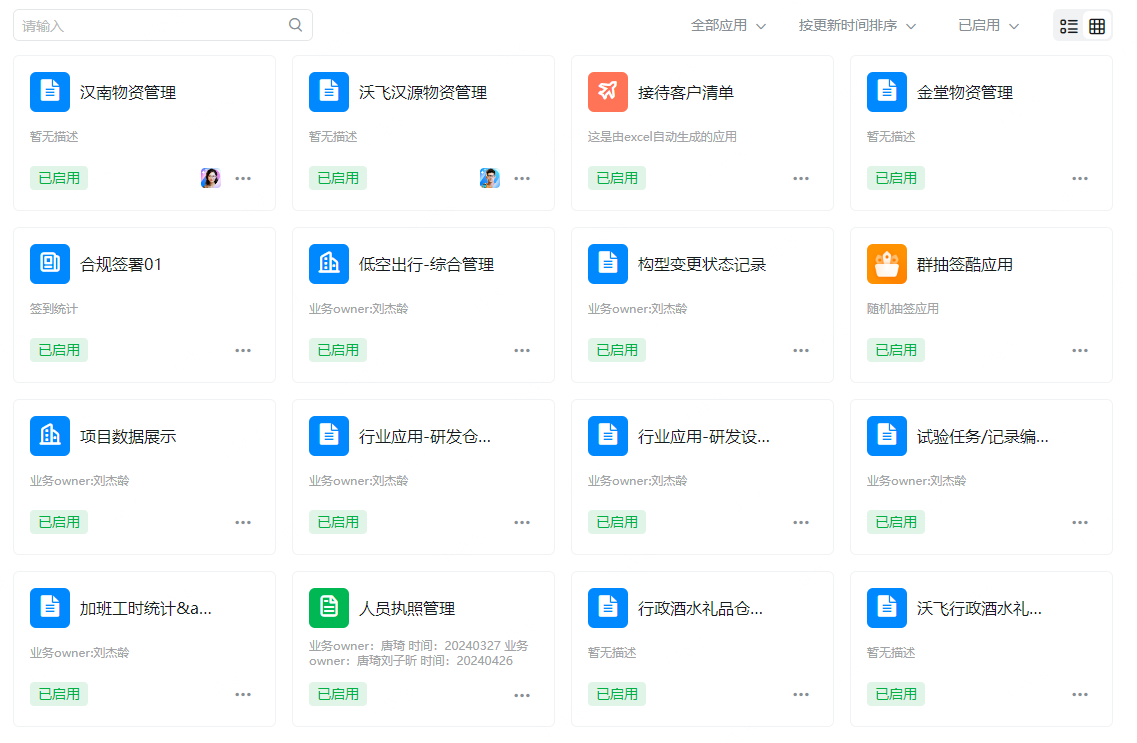Open more options for 金堂物资管理

(x=1080, y=178)
